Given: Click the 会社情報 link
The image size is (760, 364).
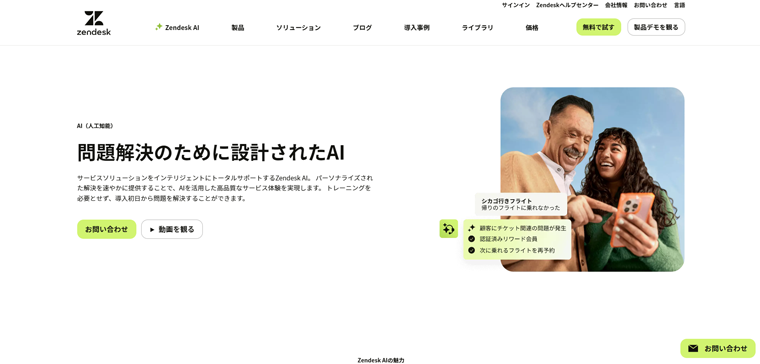Looking at the screenshot, I should 616,5.
